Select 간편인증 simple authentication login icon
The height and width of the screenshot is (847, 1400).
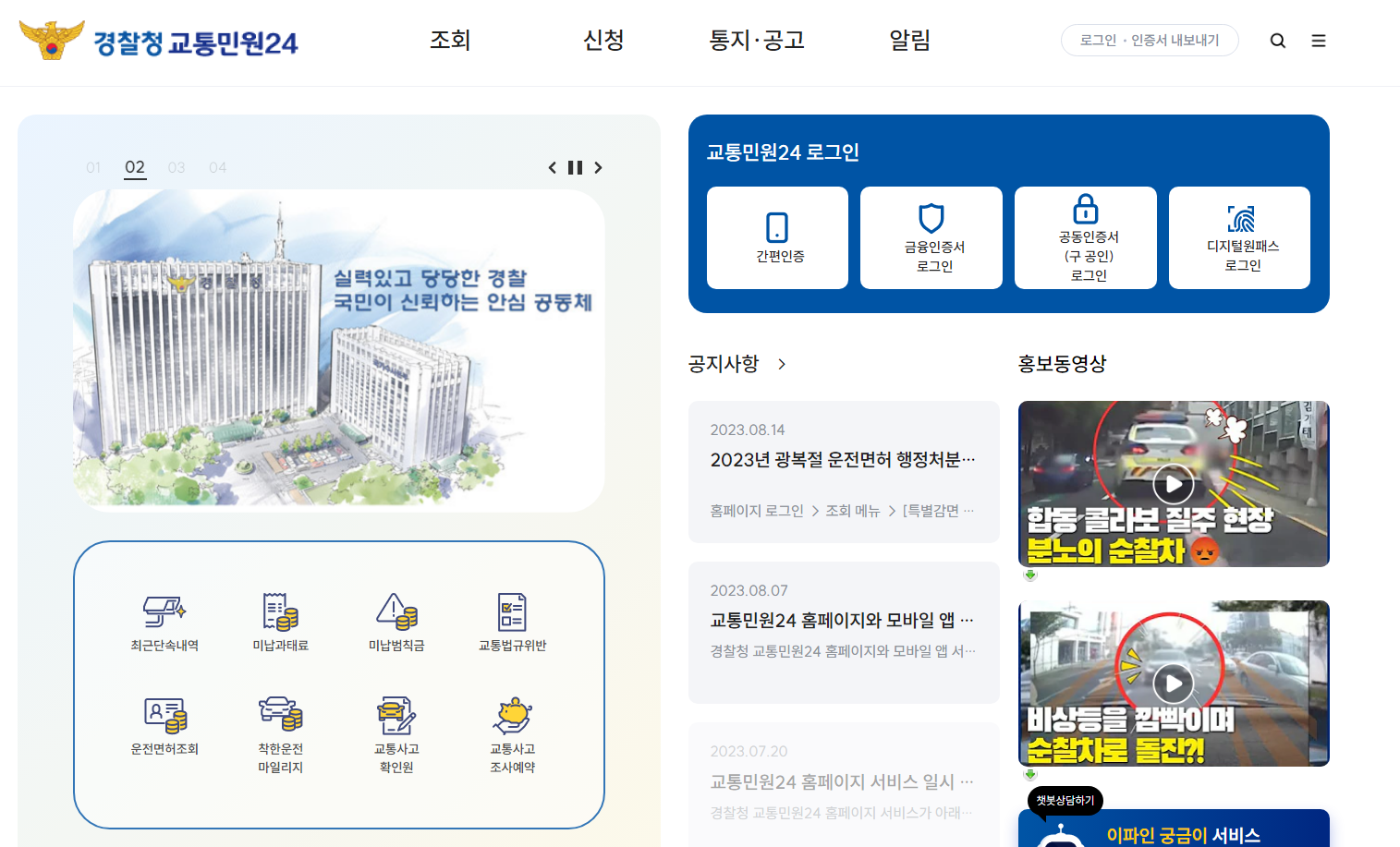(x=777, y=237)
